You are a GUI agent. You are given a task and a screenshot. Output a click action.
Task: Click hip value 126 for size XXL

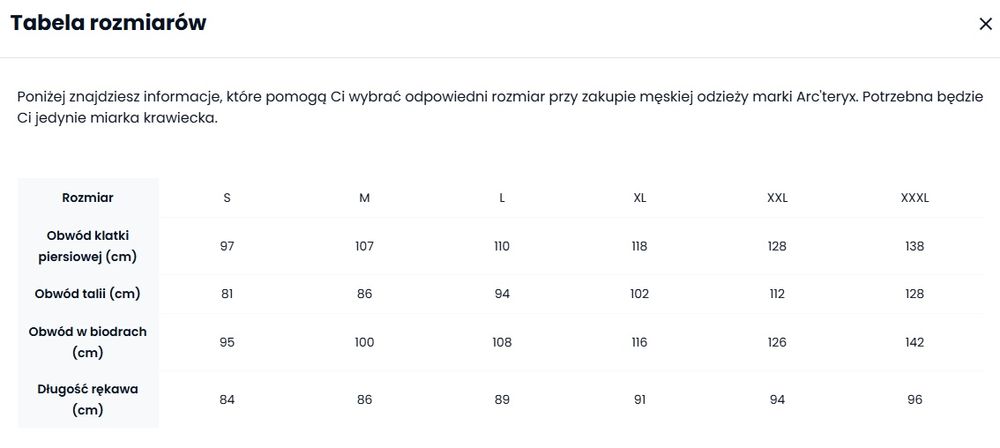(x=777, y=342)
